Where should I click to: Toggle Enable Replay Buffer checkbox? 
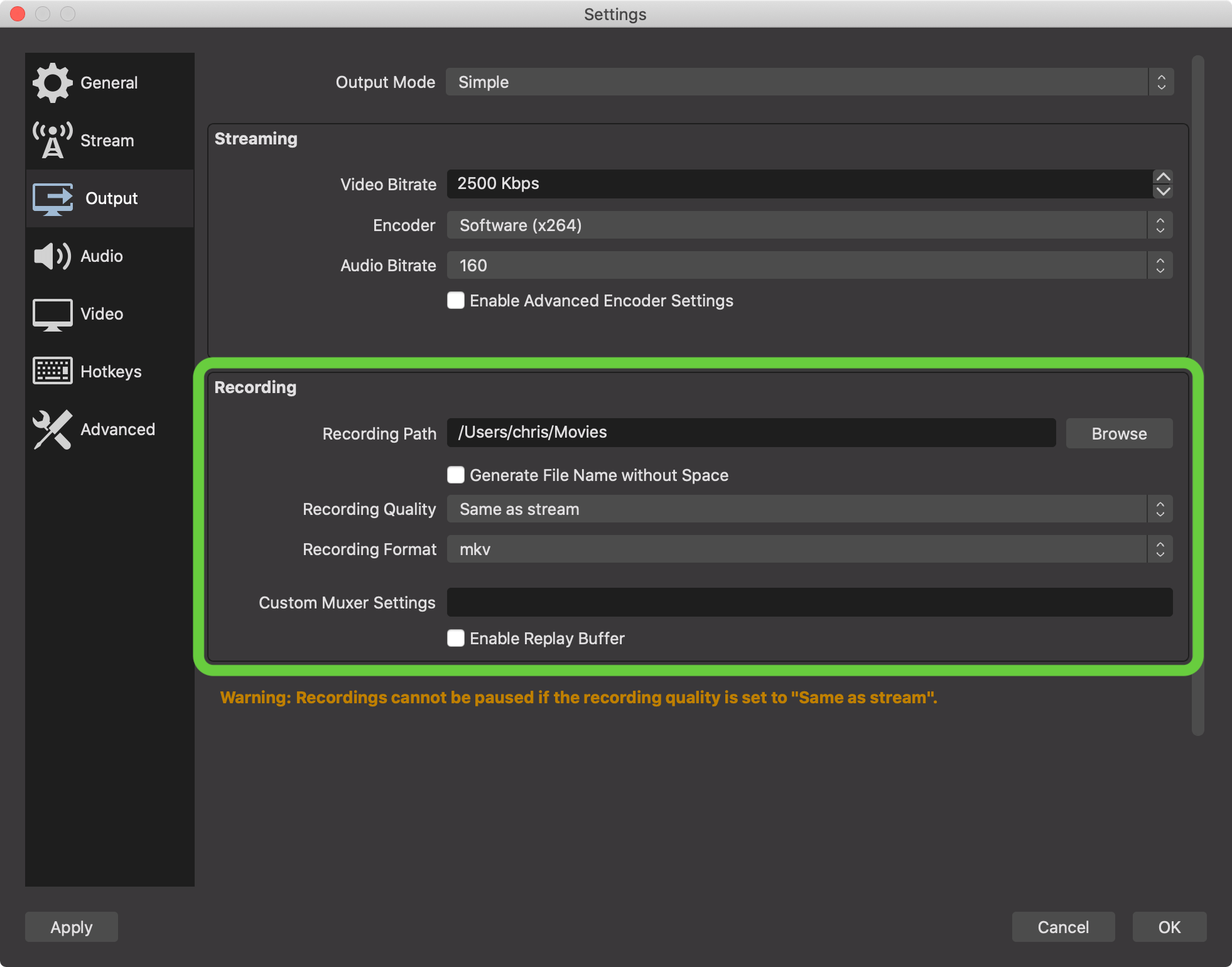pos(456,638)
